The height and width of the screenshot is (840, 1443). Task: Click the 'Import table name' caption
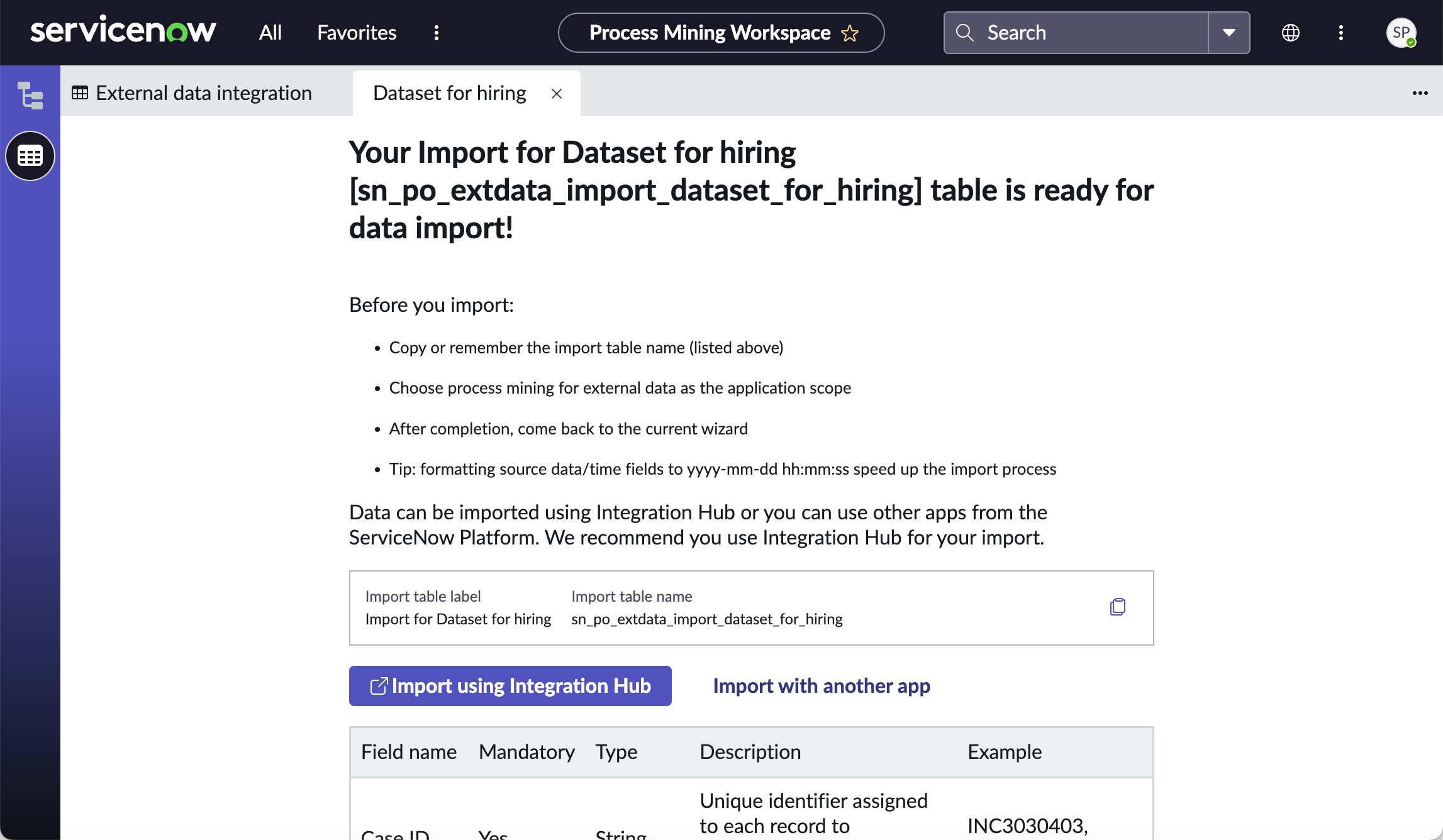point(632,597)
